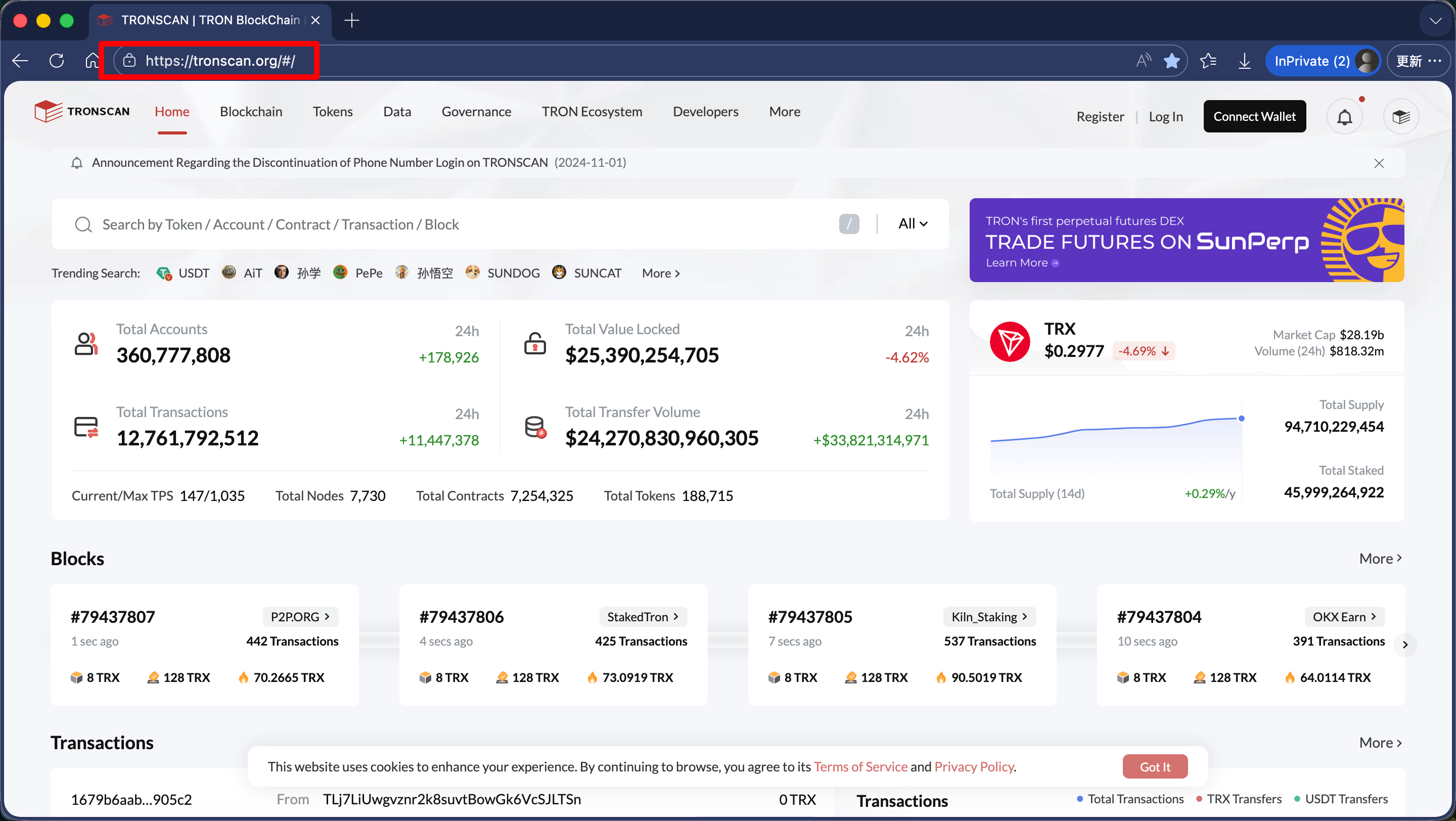The width and height of the screenshot is (1456, 821).
Task: Open the Kiln_Staking producer chip
Action: pyautogui.click(x=989, y=617)
